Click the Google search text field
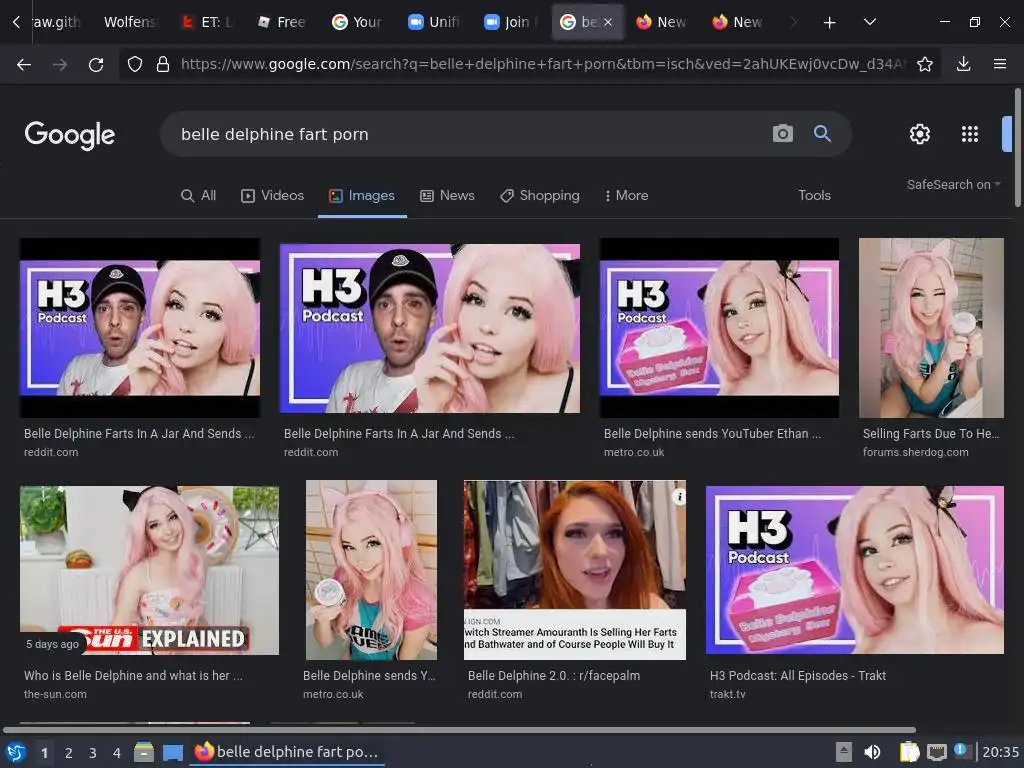 coord(470,134)
